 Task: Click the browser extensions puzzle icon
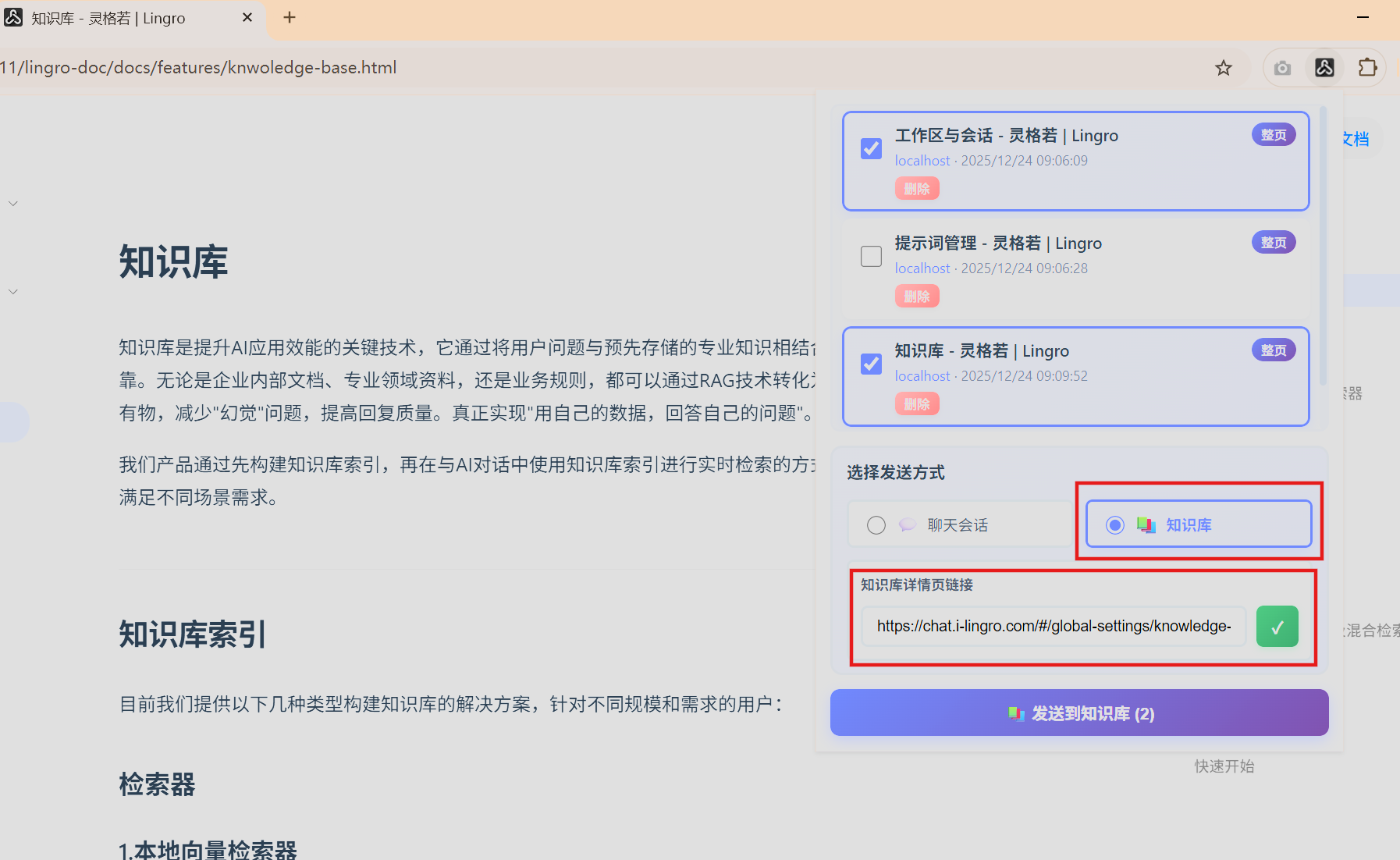click(1368, 67)
